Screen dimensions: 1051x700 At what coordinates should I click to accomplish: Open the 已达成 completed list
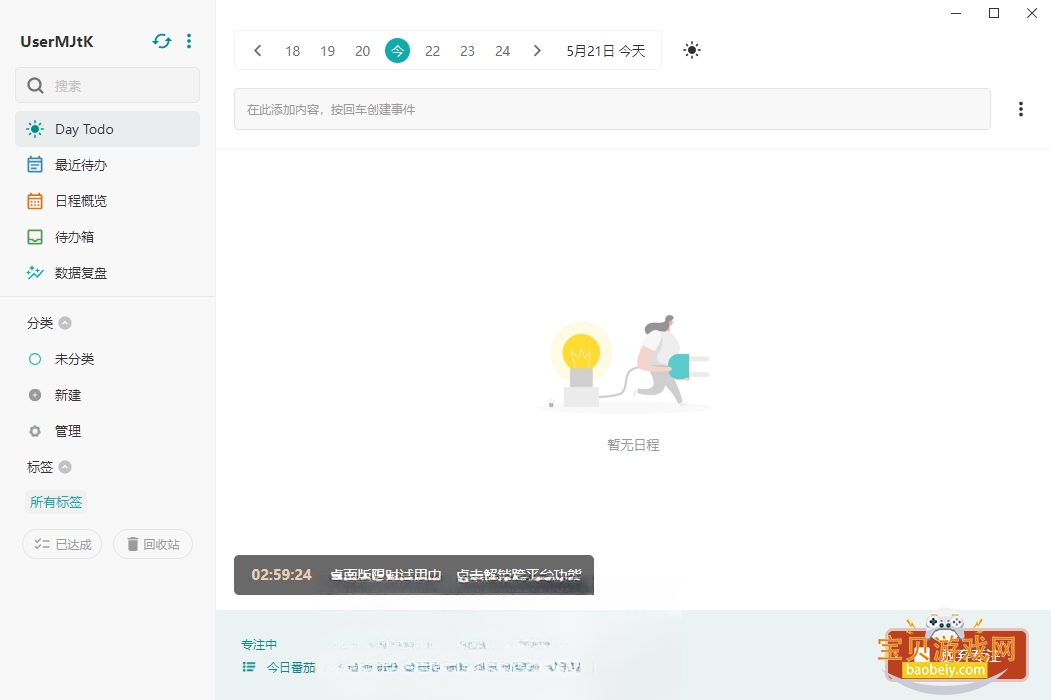[62, 544]
